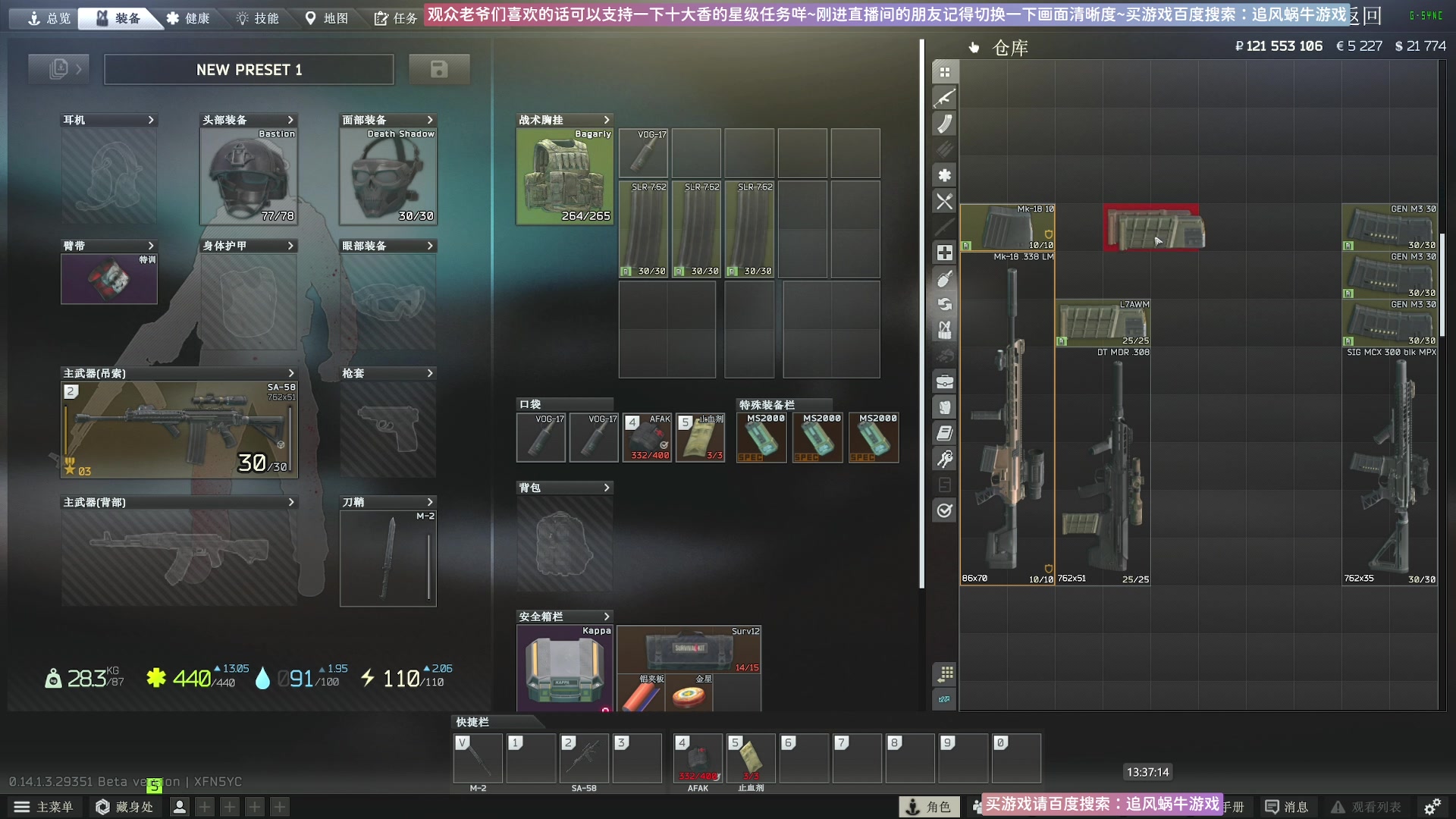Viewport: 1456px width, 819px height.
Task: Select the M-2 knife in scabbard slot
Action: pyautogui.click(x=388, y=558)
